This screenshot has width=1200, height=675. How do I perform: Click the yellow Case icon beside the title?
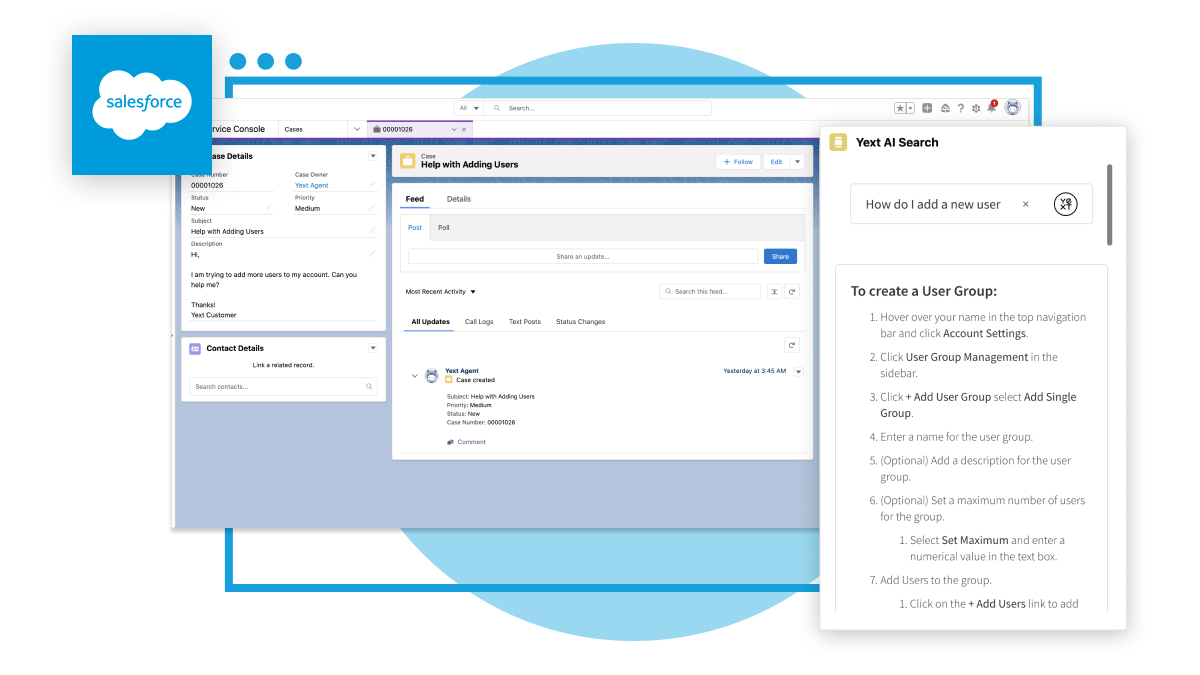point(408,161)
